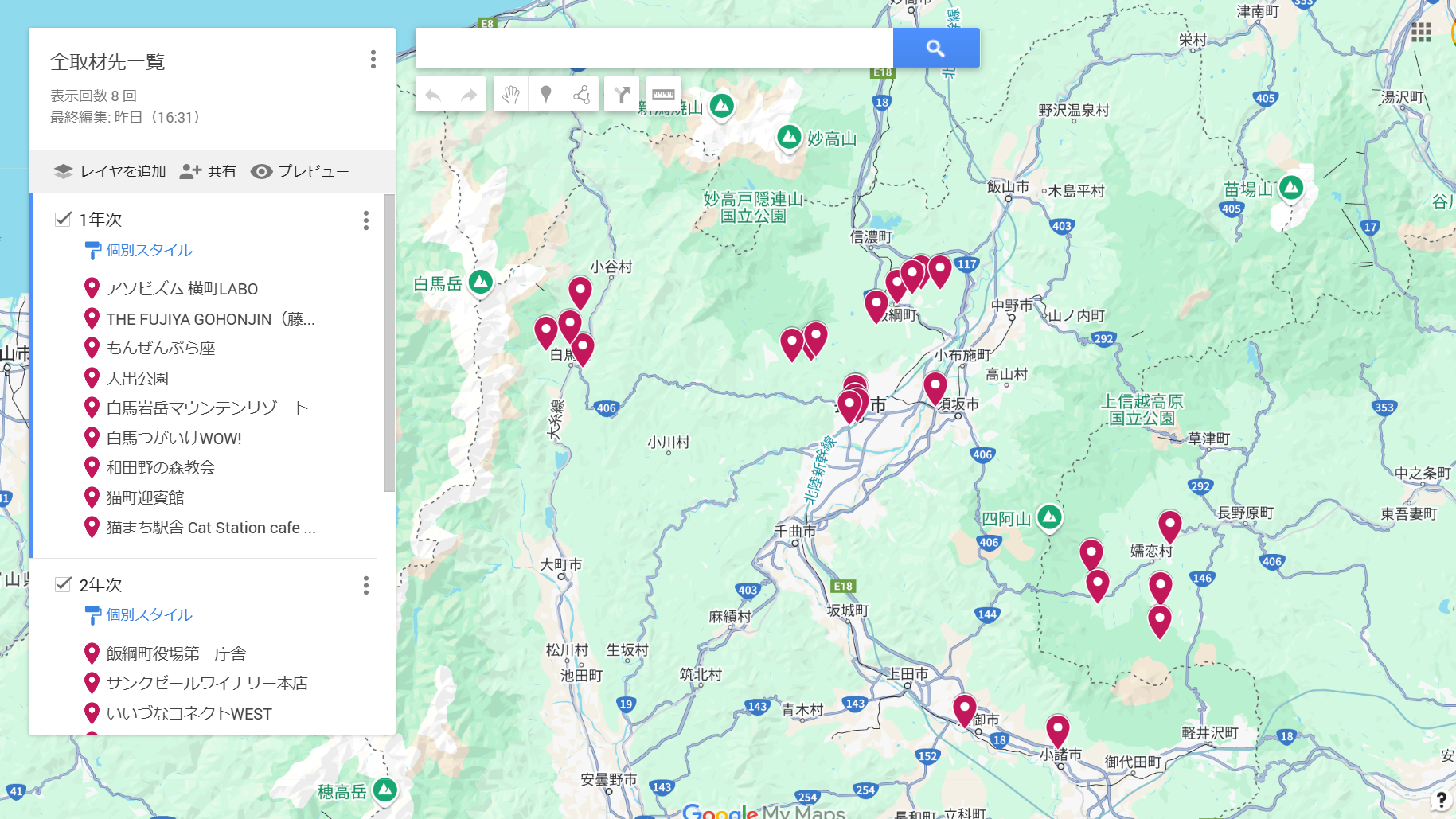This screenshot has height=819, width=1456.
Task: Click pin icon beside 猫町迎賓館
Action: click(92, 497)
